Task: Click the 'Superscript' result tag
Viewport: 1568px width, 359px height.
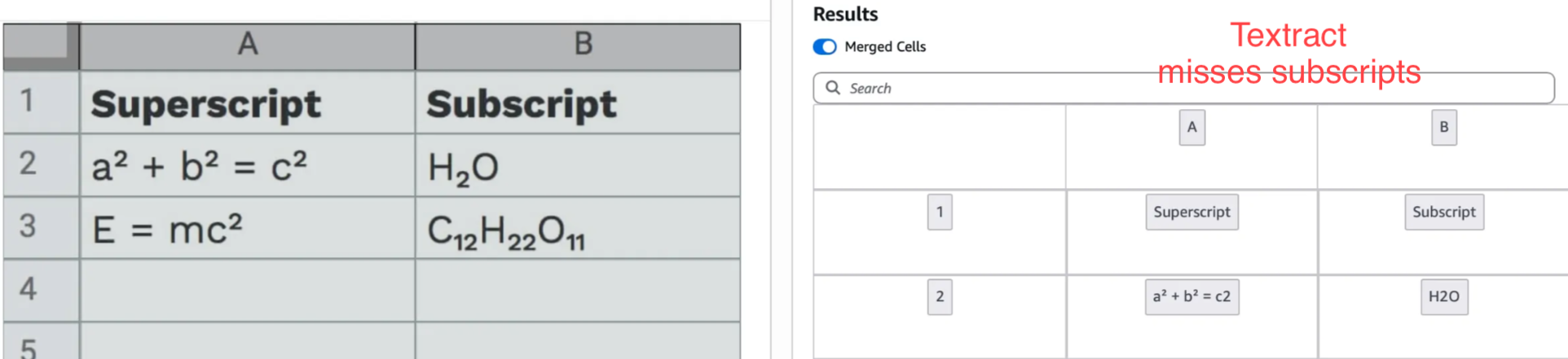Action: [1191, 212]
